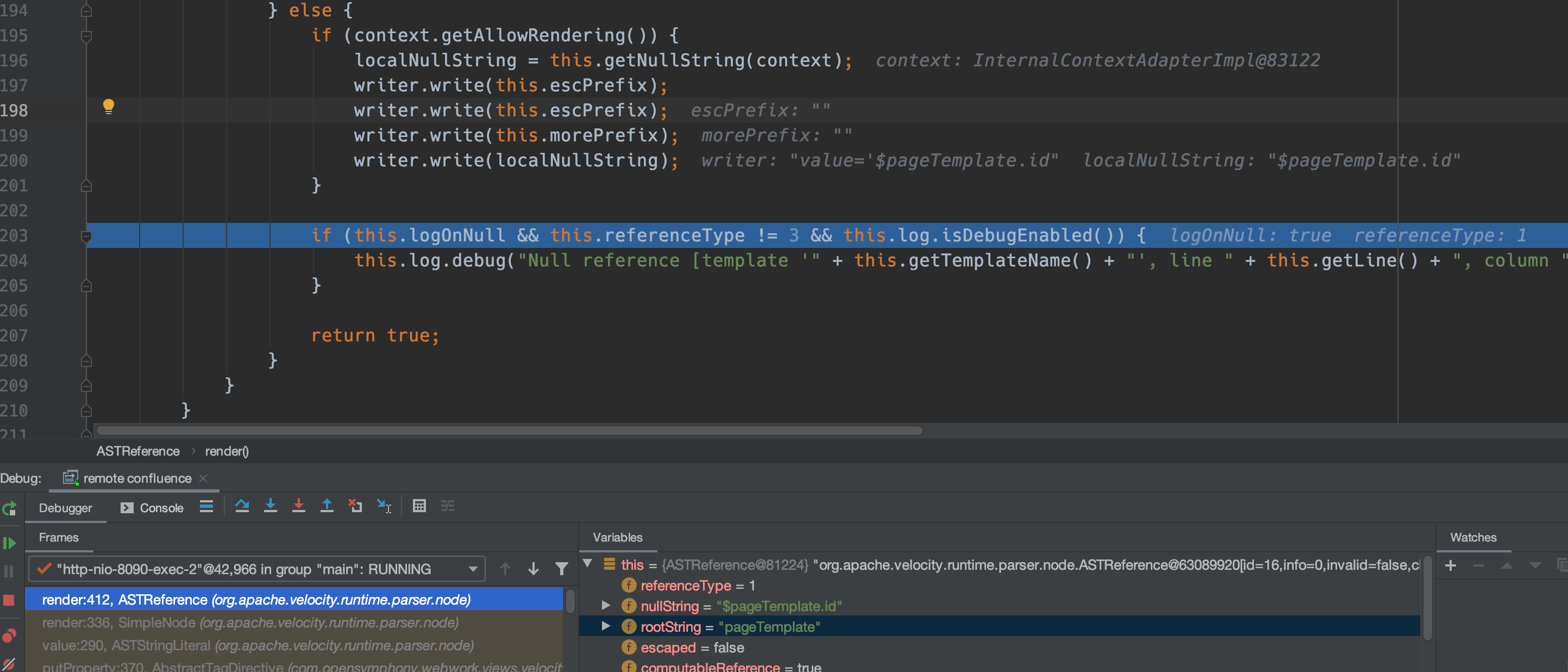
Task: Click the Trace Current Stream Chain icon
Action: click(447, 506)
